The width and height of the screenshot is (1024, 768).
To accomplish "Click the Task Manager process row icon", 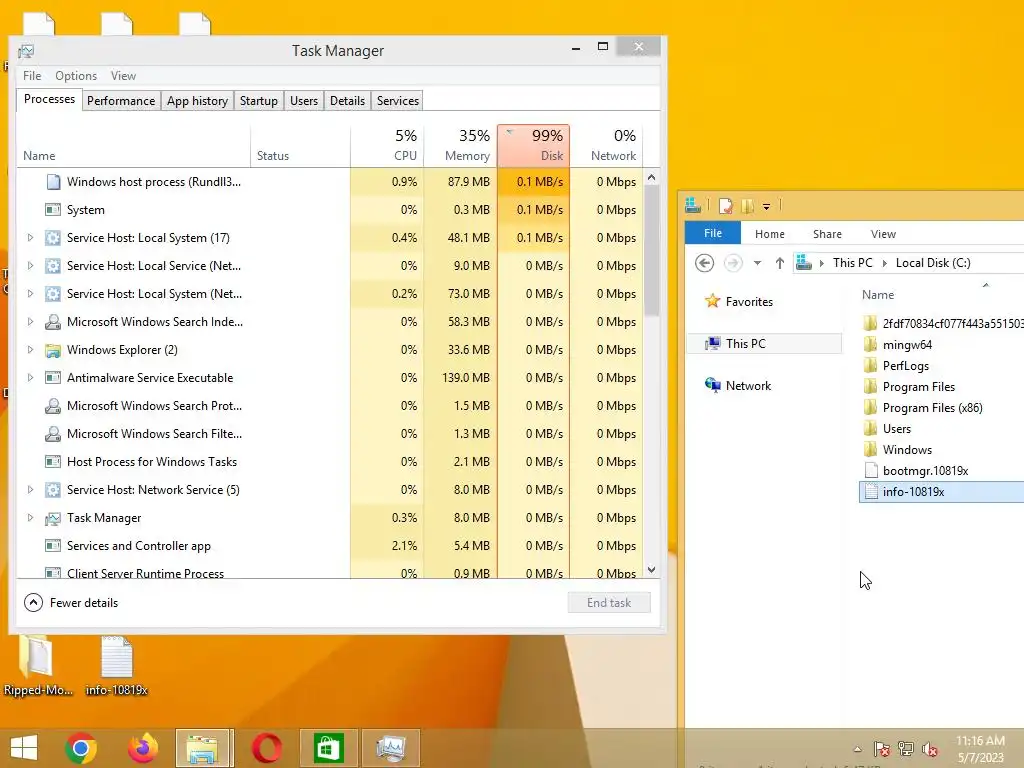I will coord(53,519).
